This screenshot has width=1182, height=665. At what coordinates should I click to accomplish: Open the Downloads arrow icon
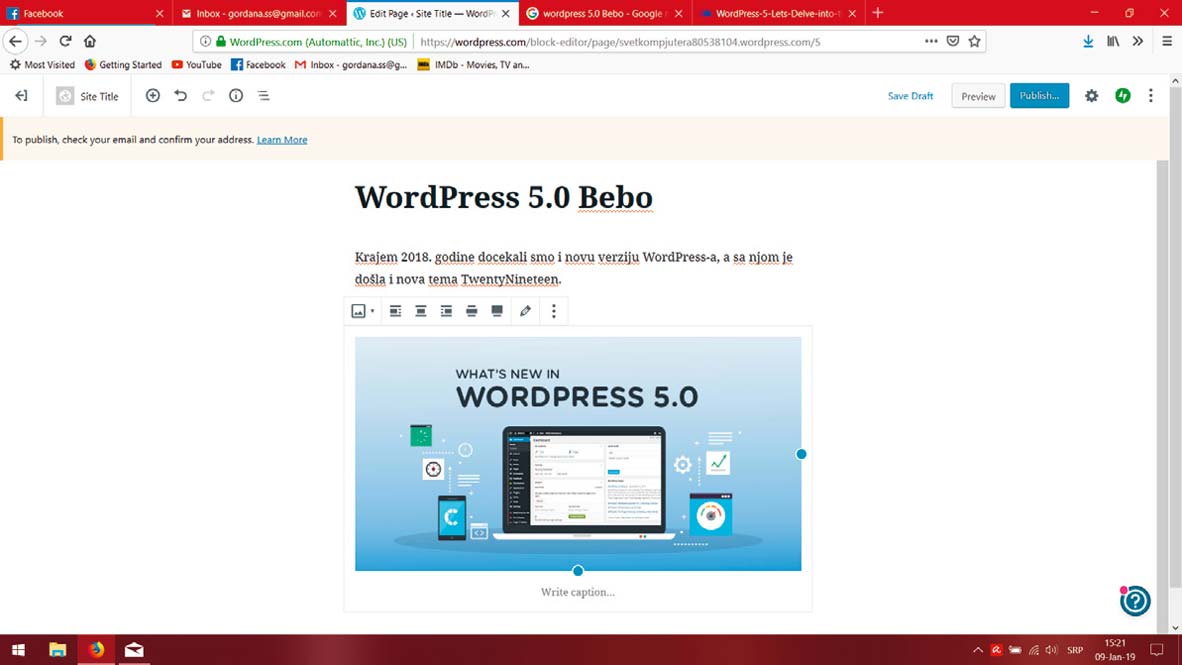tap(1088, 41)
